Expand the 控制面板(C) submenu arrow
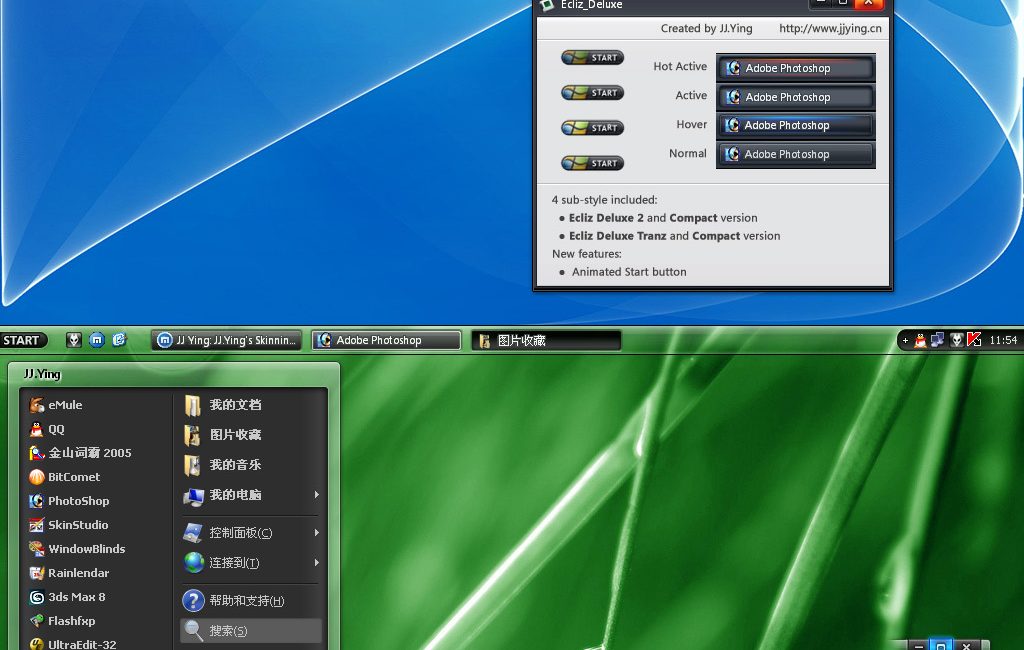The height and width of the screenshot is (650, 1024). [x=317, y=533]
